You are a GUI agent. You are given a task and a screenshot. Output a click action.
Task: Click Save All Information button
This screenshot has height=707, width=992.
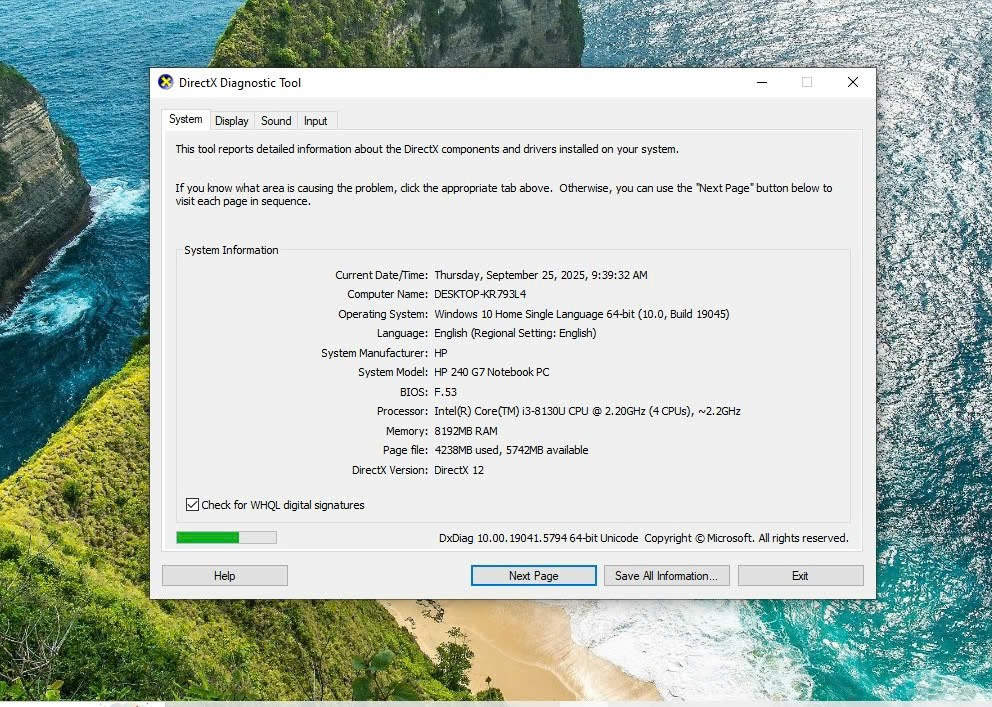coord(666,576)
